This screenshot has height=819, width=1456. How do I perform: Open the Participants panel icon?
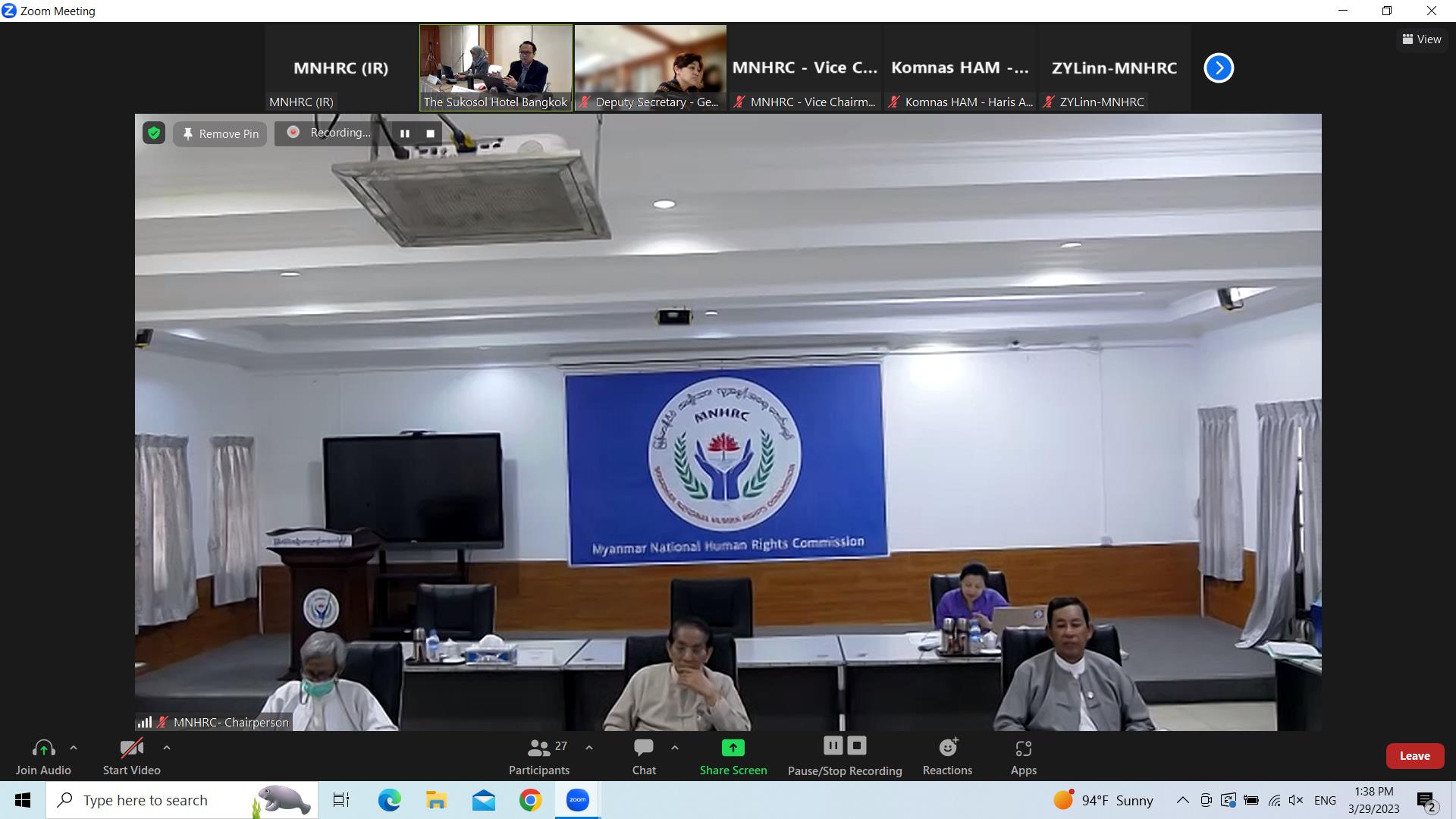tap(538, 748)
